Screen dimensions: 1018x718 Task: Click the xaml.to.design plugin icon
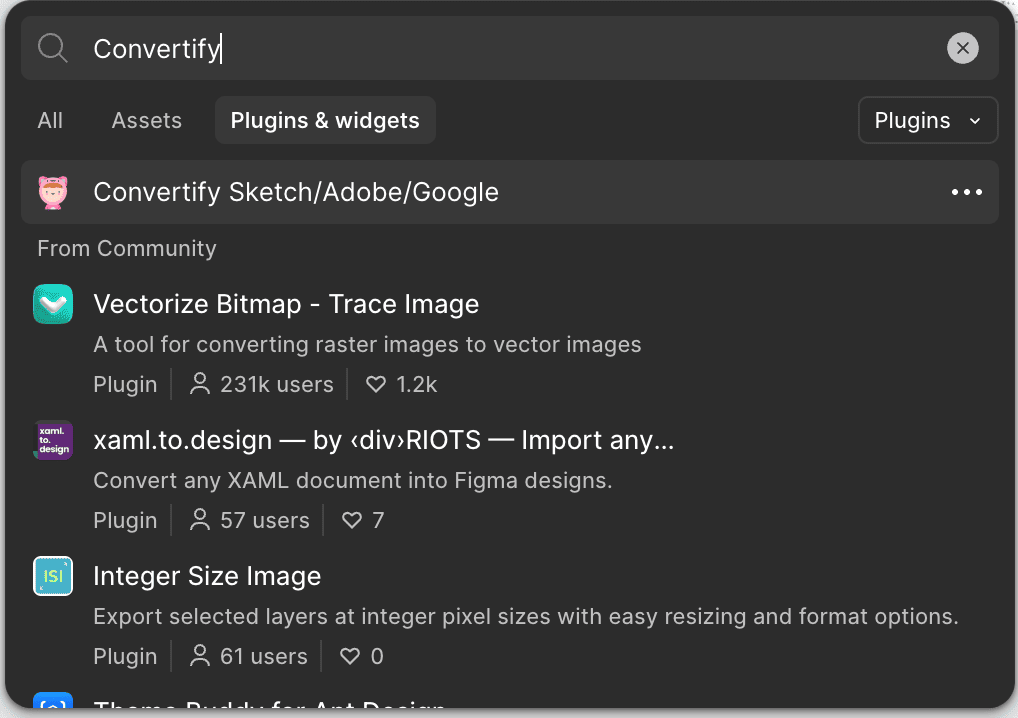pyautogui.click(x=53, y=440)
